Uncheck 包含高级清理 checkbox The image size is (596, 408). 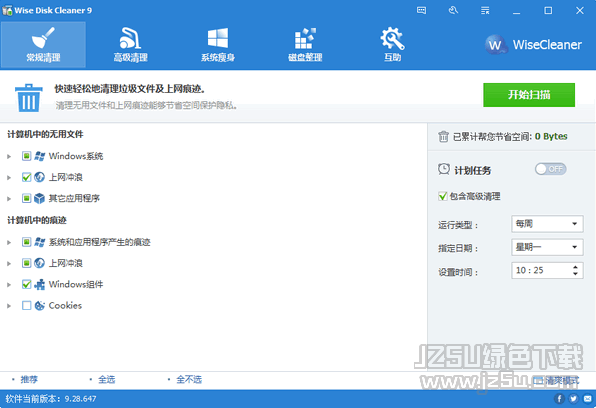coord(442,197)
